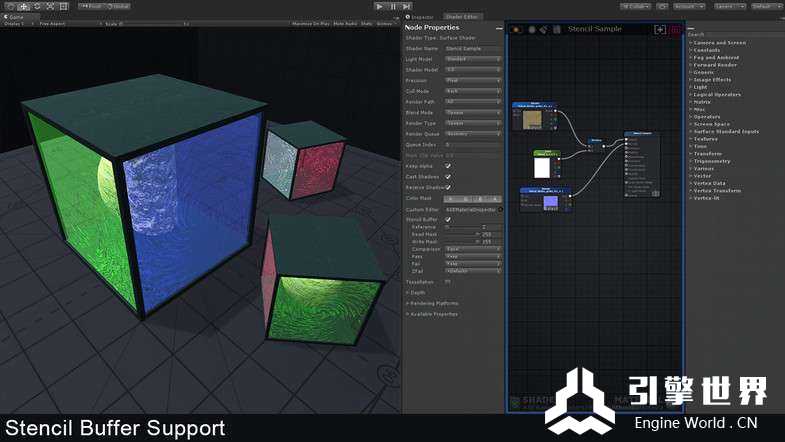Click the Color Mask channel buttons
The image size is (785, 442).
pyautogui.click(x=473, y=199)
